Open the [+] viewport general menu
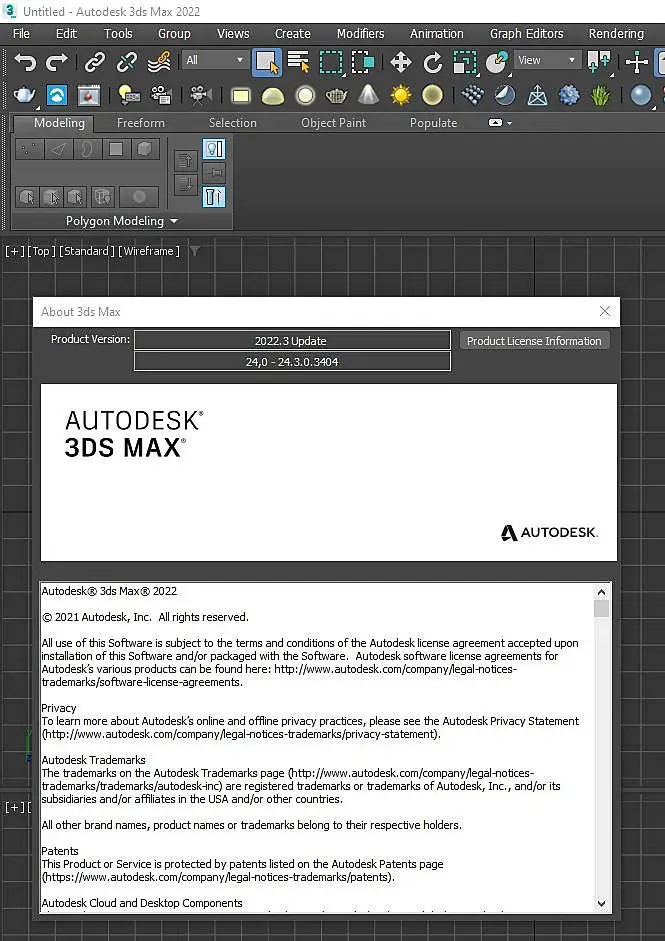This screenshot has width=665, height=941. (x=14, y=251)
